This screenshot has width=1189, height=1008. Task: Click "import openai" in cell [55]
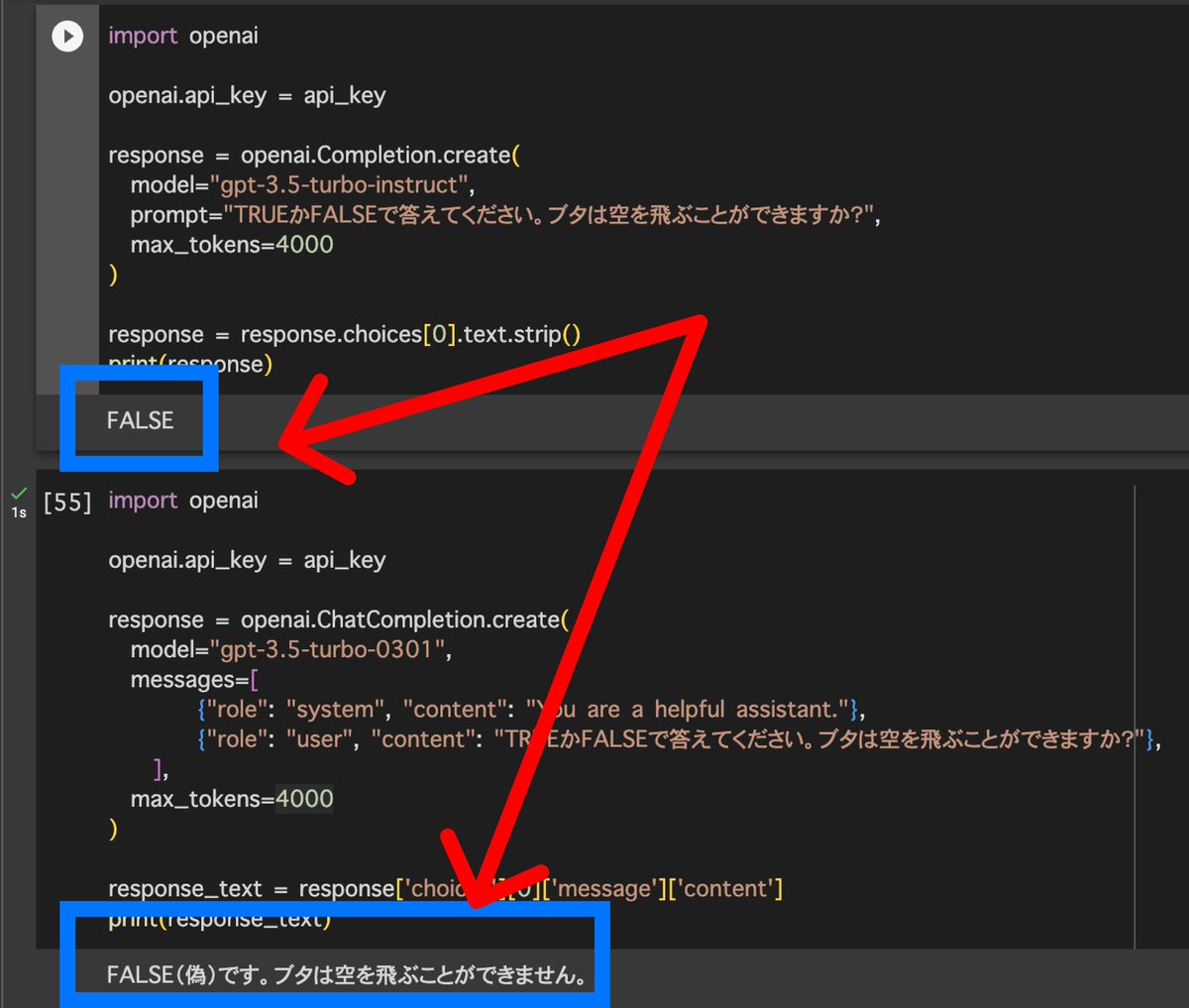click(183, 501)
